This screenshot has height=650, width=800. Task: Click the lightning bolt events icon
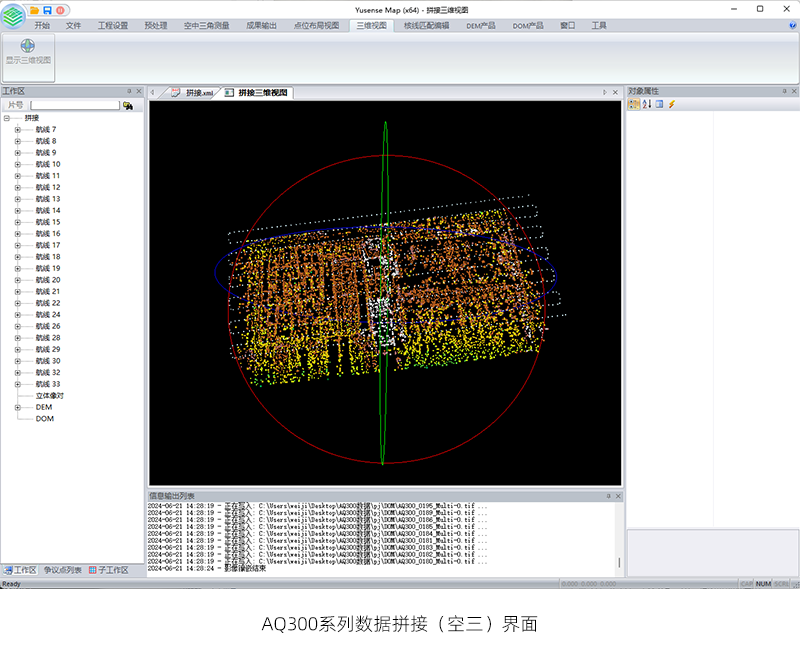click(x=672, y=104)
